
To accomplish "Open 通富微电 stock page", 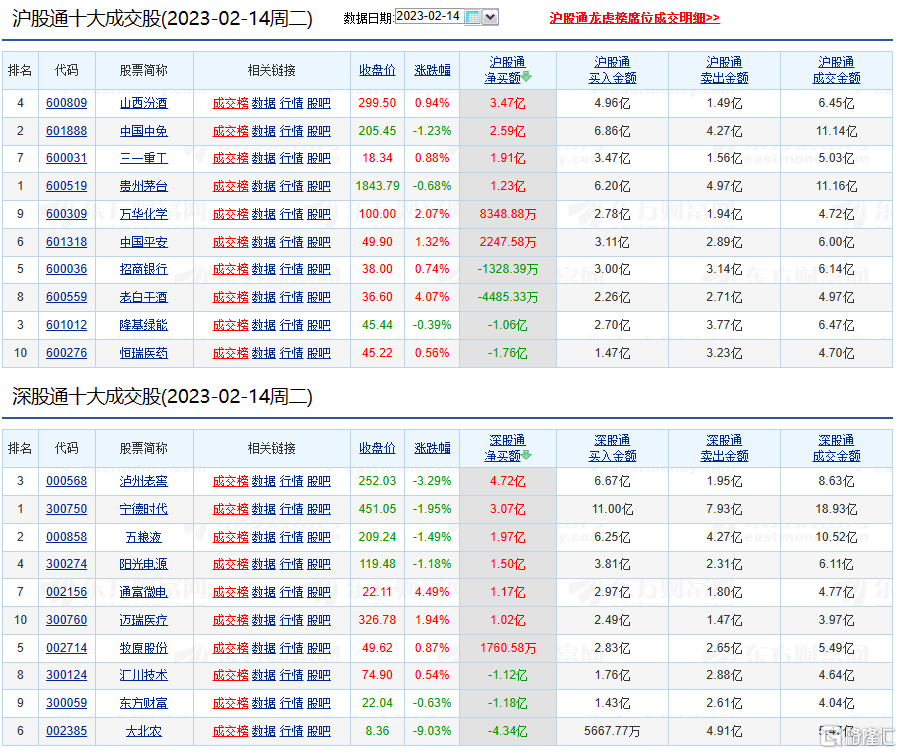I will 144,592.
